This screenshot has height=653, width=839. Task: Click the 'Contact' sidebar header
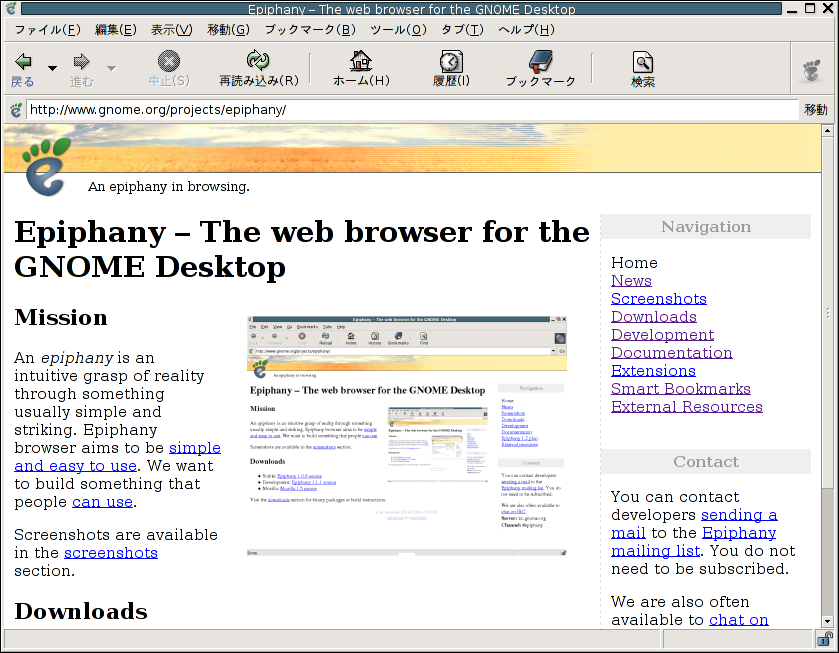click(706, 461)
